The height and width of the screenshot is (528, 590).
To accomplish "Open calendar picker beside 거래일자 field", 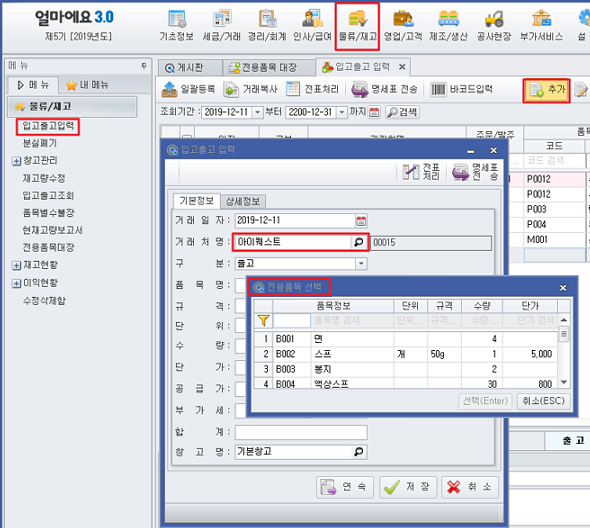I will pyautogui.click(x=361, y=221).
